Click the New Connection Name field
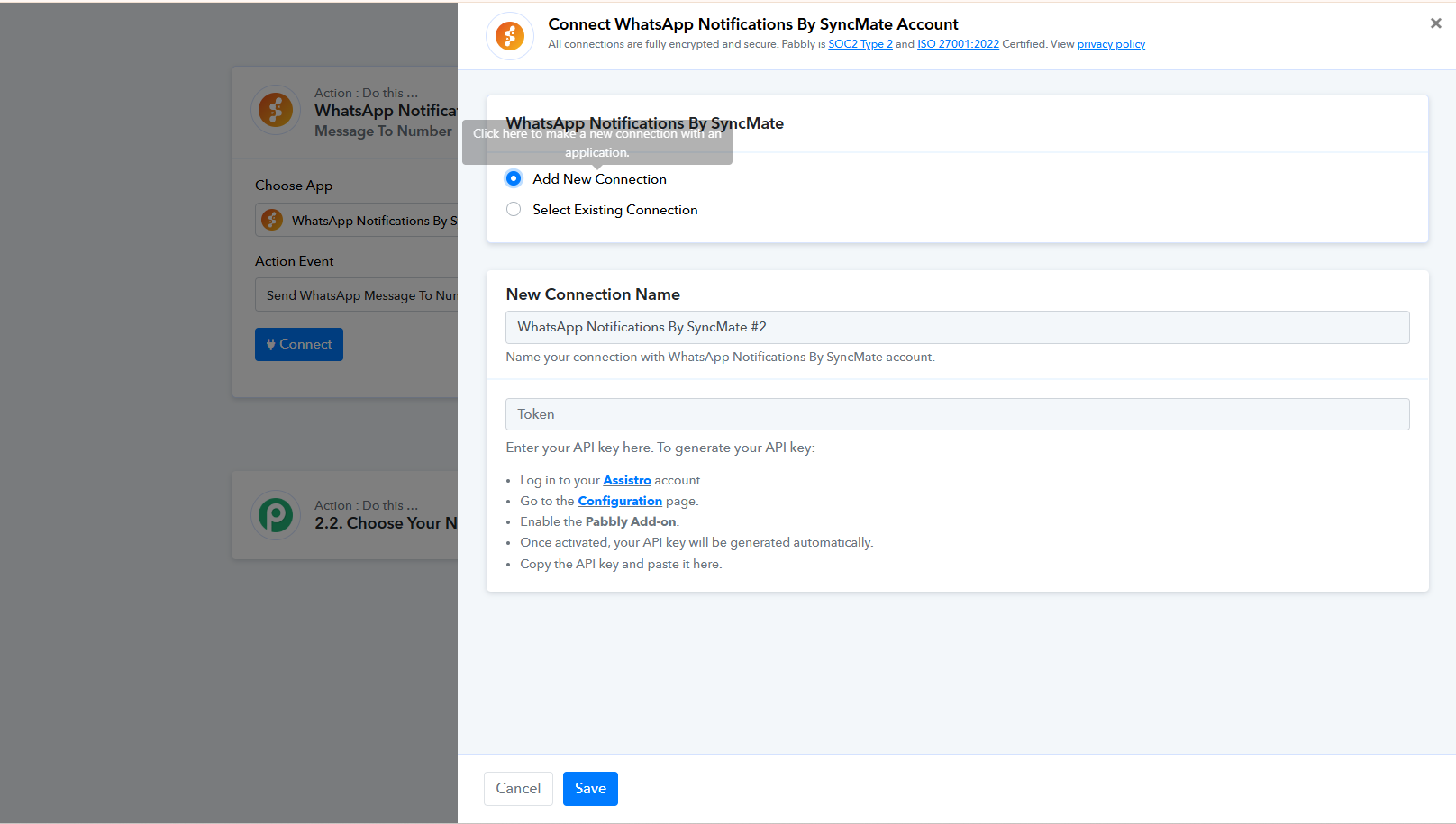 (x=957, y=327)
